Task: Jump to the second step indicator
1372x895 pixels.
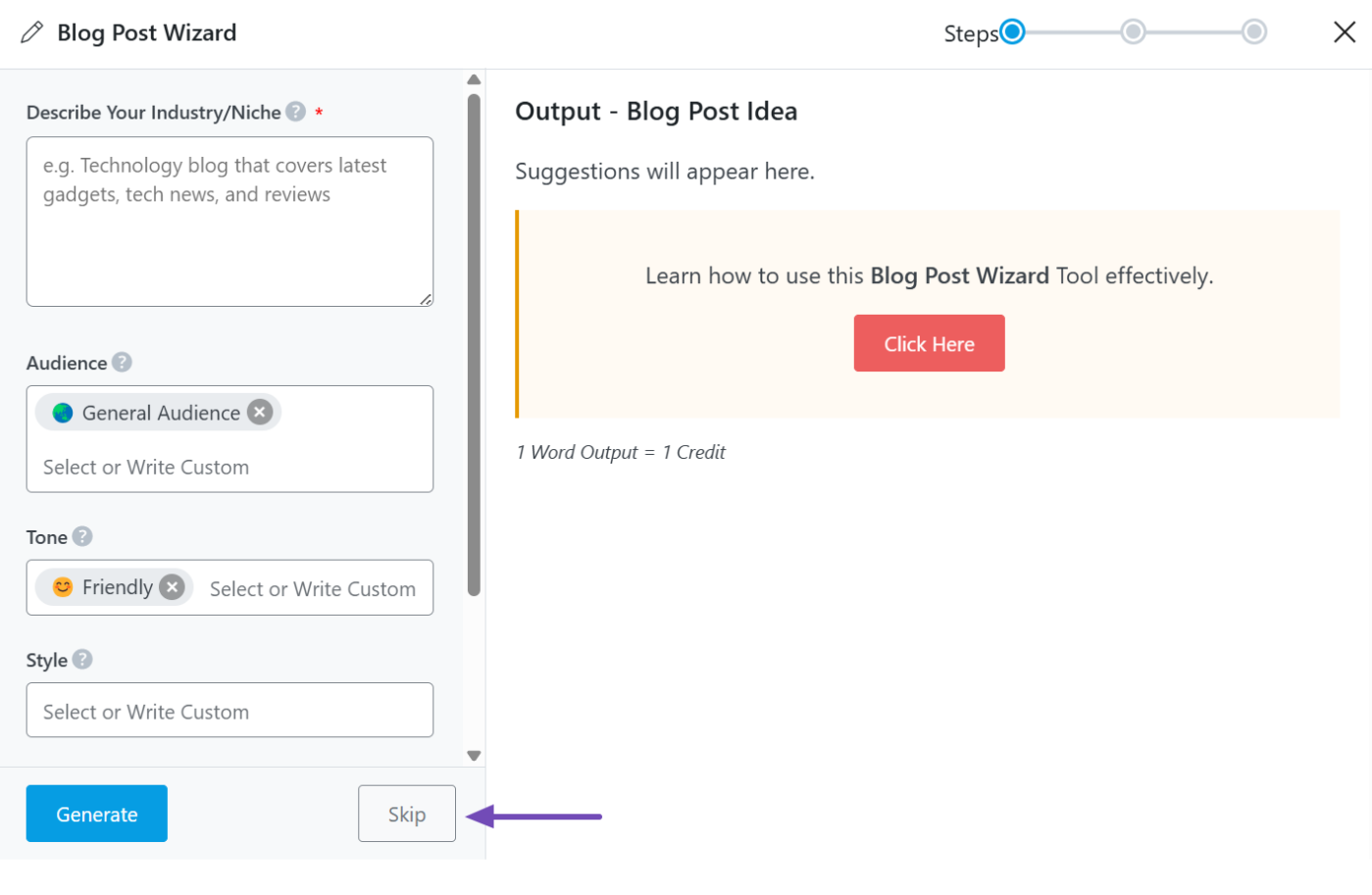Action: [x=1133, y=32]
